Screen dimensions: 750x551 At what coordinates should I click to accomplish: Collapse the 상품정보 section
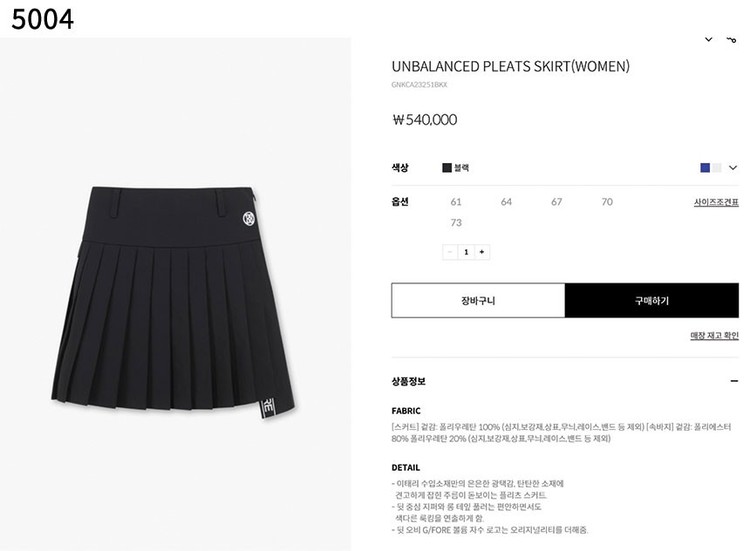tap(734, 381)
